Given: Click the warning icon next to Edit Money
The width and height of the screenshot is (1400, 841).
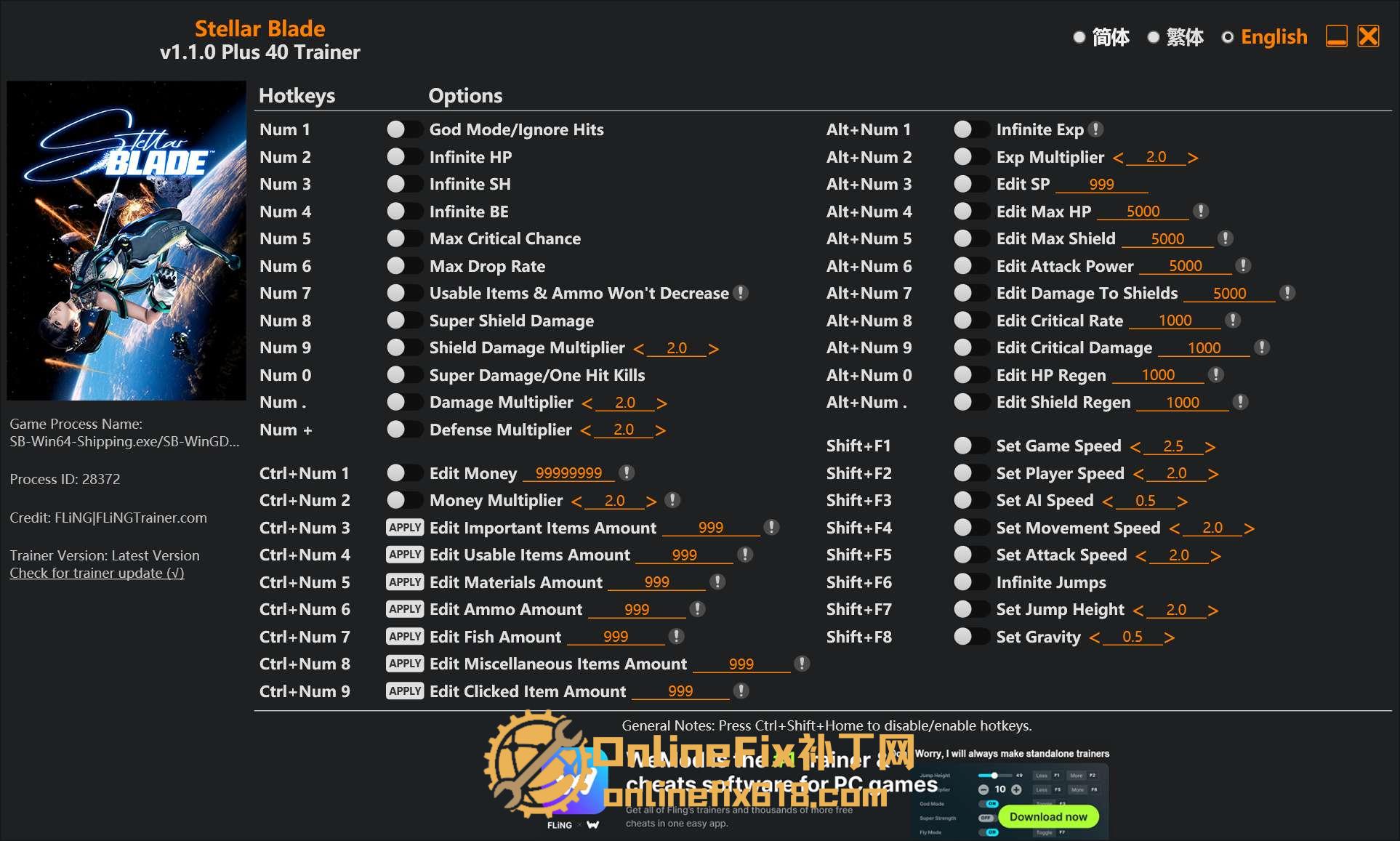Looking at the screenshot, I should [627, 473].
